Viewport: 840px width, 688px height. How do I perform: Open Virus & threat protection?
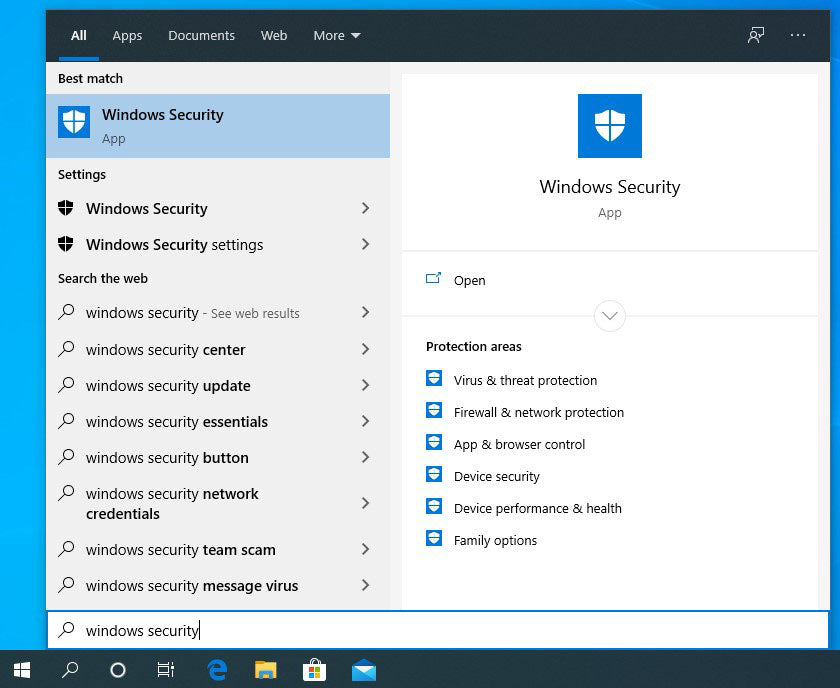point(525,380)
